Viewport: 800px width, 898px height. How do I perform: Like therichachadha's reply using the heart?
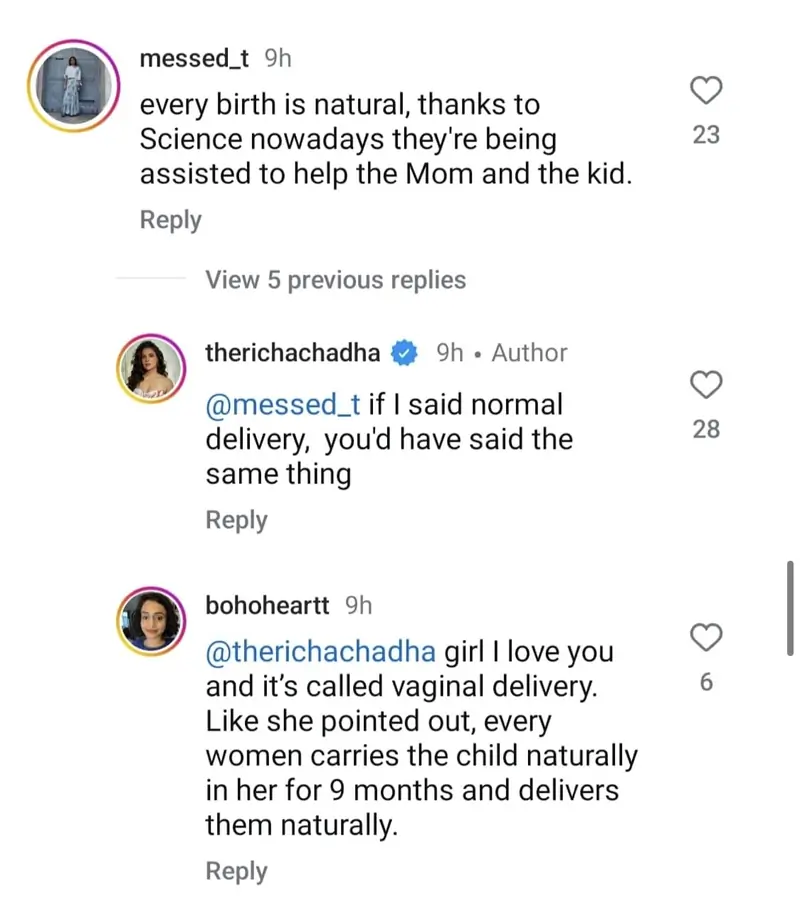click(x=706, y=384)
